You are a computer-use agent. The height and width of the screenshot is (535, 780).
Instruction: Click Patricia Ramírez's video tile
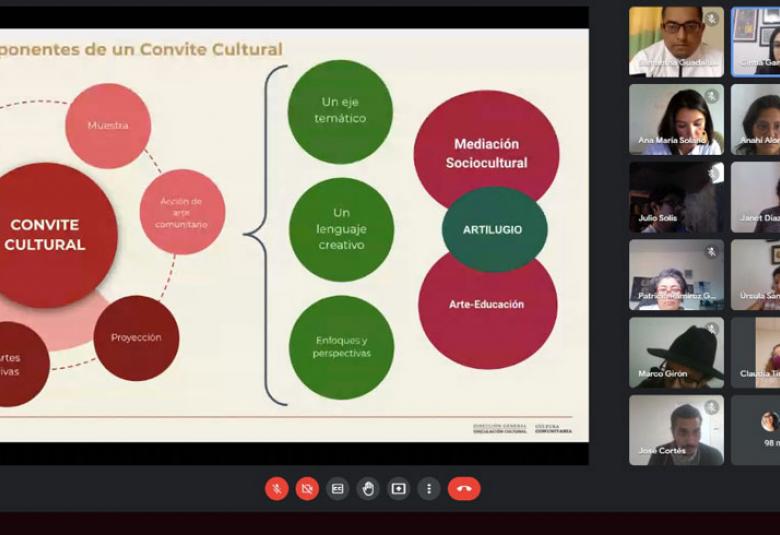(x=676, y=275)
